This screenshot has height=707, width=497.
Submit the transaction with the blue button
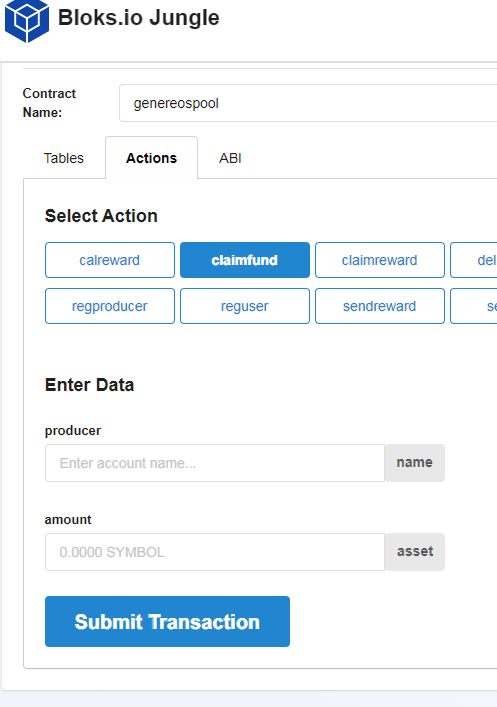(167, 621)
